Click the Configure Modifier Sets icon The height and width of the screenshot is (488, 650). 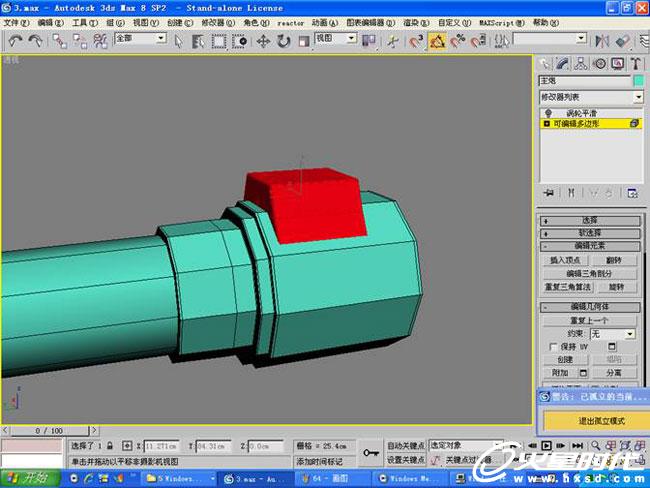633,193
